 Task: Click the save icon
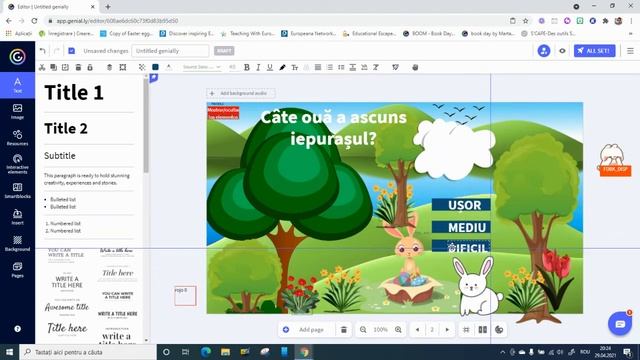71,51
